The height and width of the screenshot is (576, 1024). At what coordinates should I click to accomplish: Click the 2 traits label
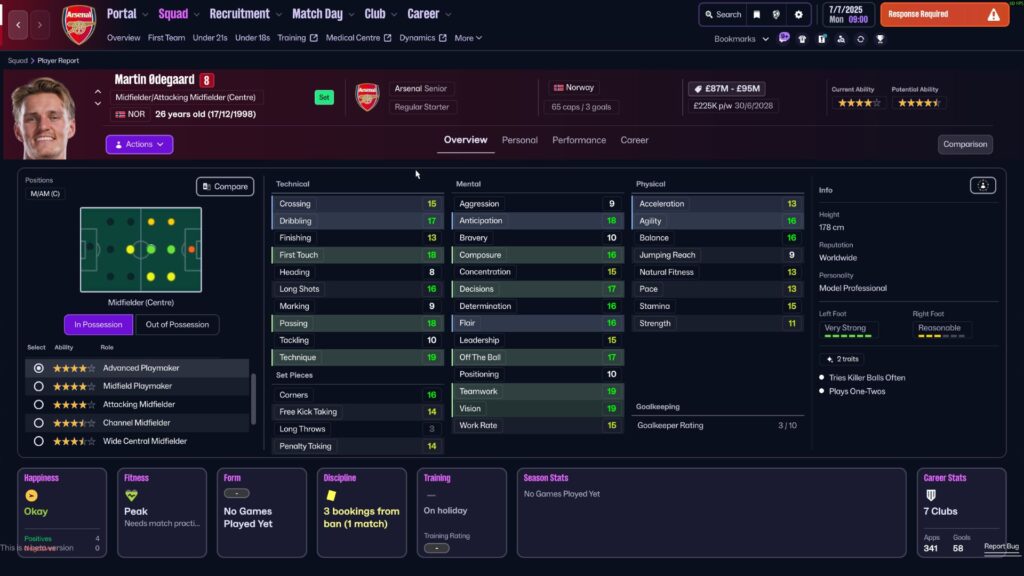point(842,359)
